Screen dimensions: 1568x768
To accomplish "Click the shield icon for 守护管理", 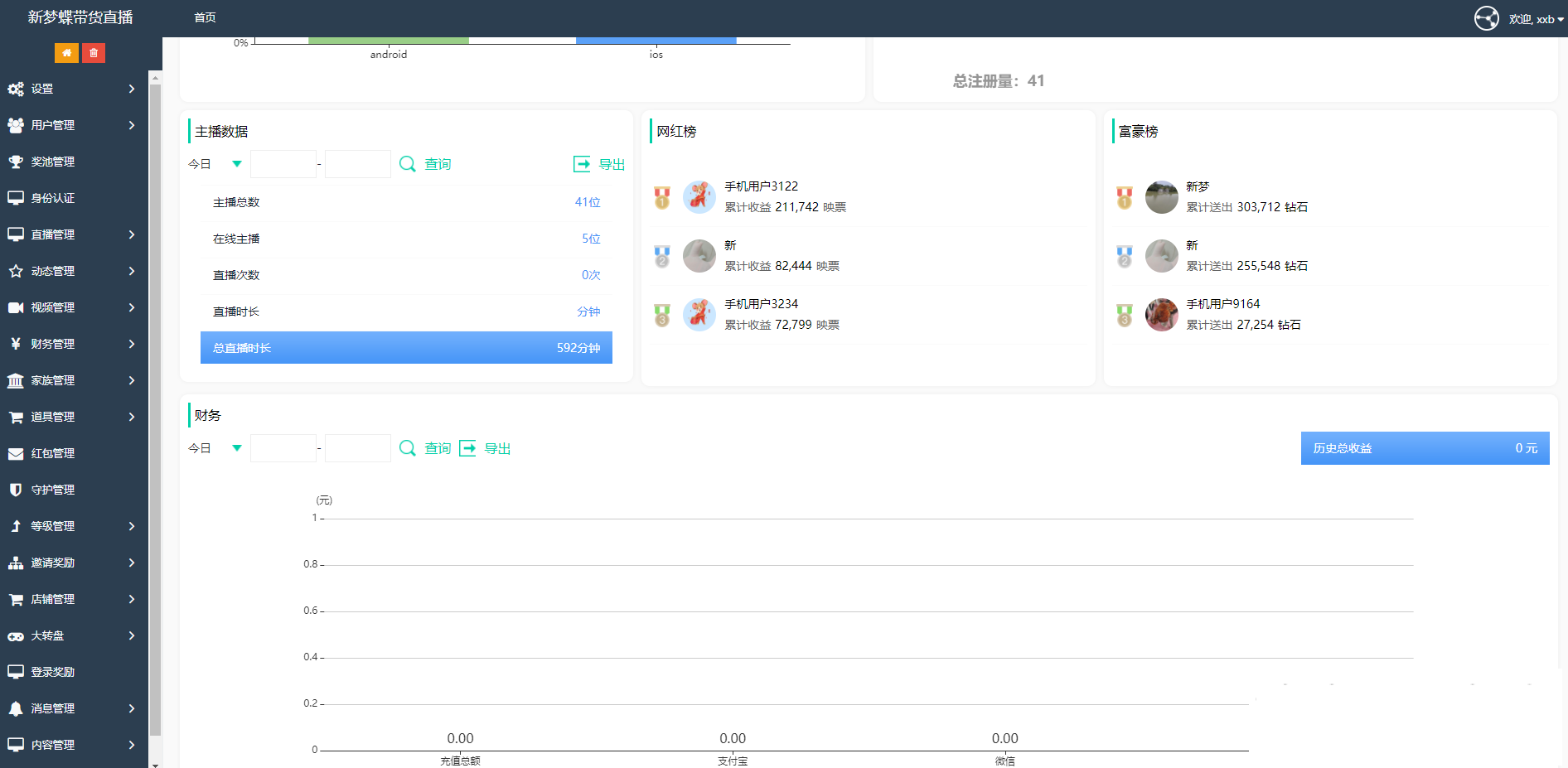I will 16,490.
